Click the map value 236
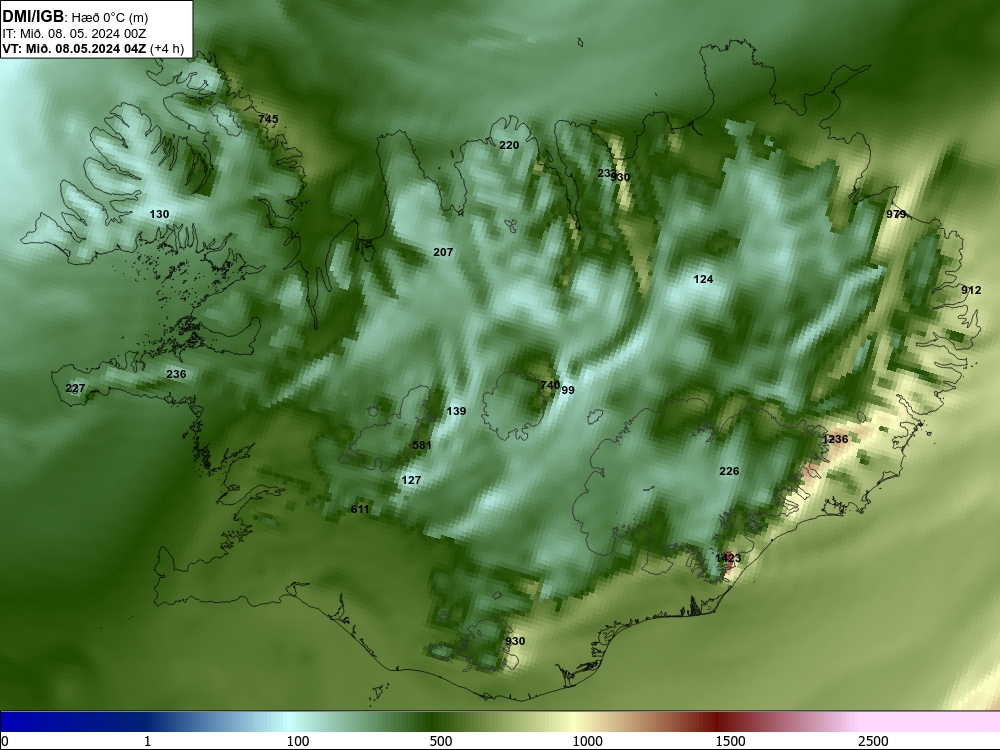 (176, 374)
